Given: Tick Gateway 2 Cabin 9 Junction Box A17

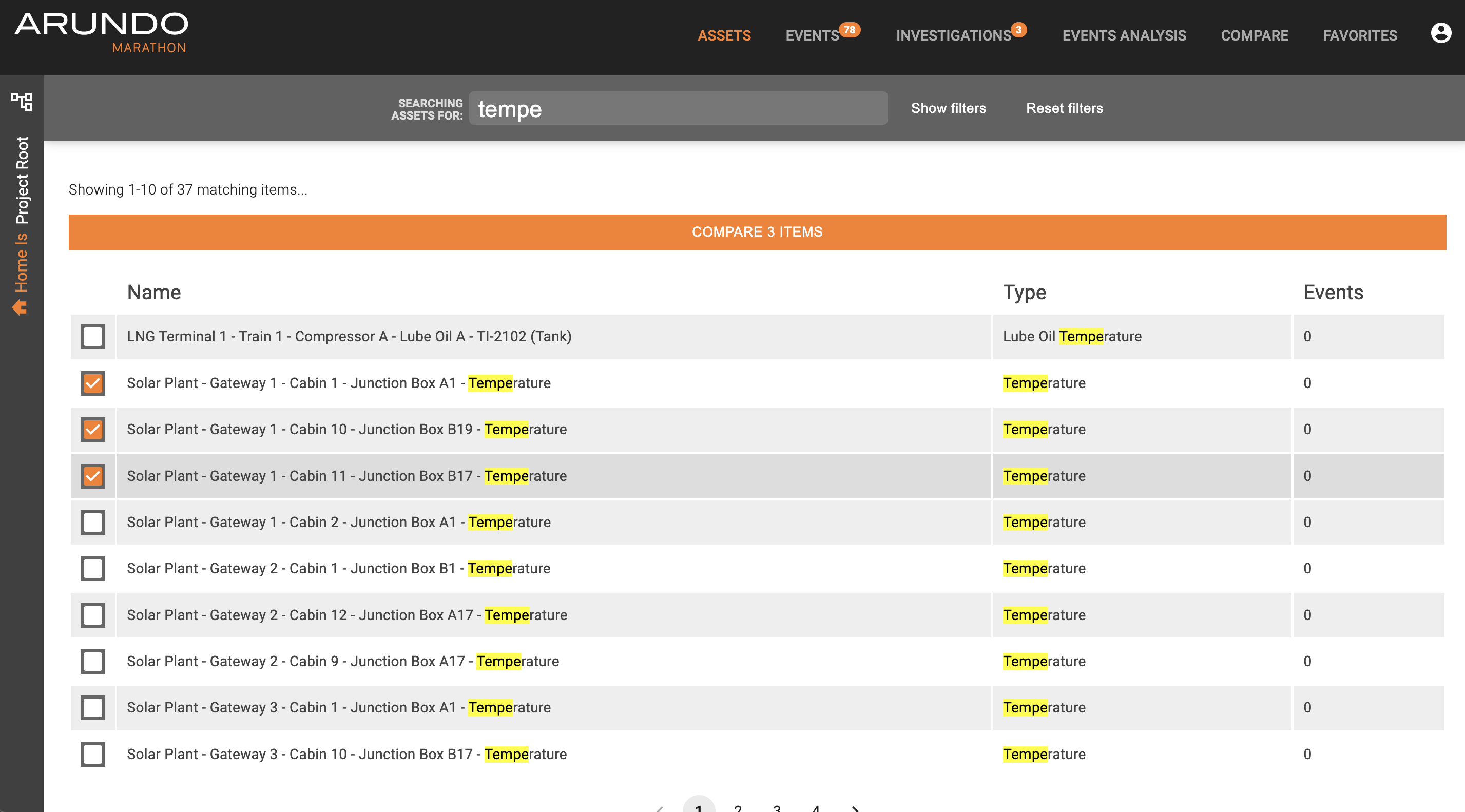Looking at the screenshot, I should pos(93,661).
